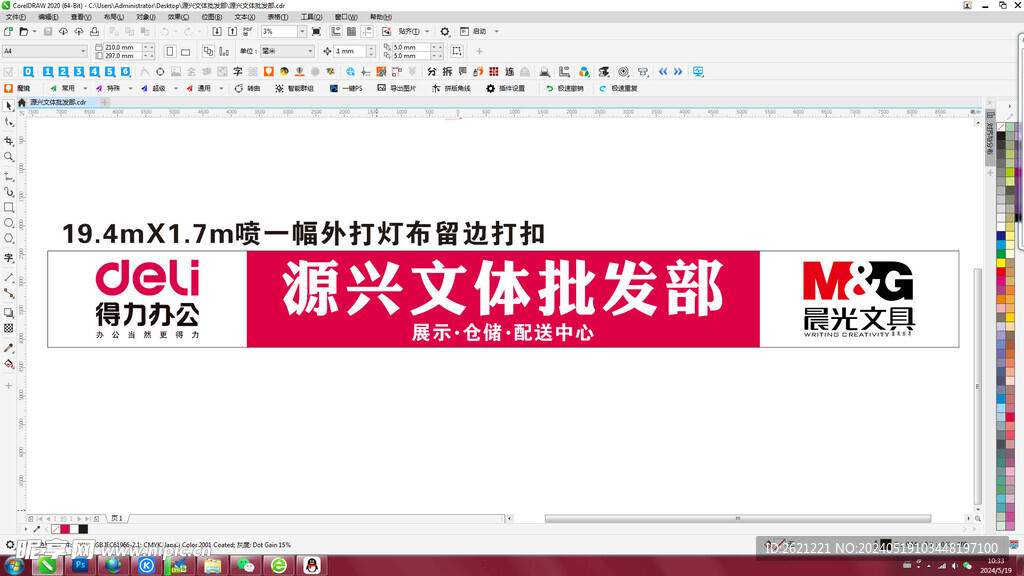Screen dimensions: 1024x576
Task: Click the plugin icon labeled 分
Action: click(x=432, y=72)
